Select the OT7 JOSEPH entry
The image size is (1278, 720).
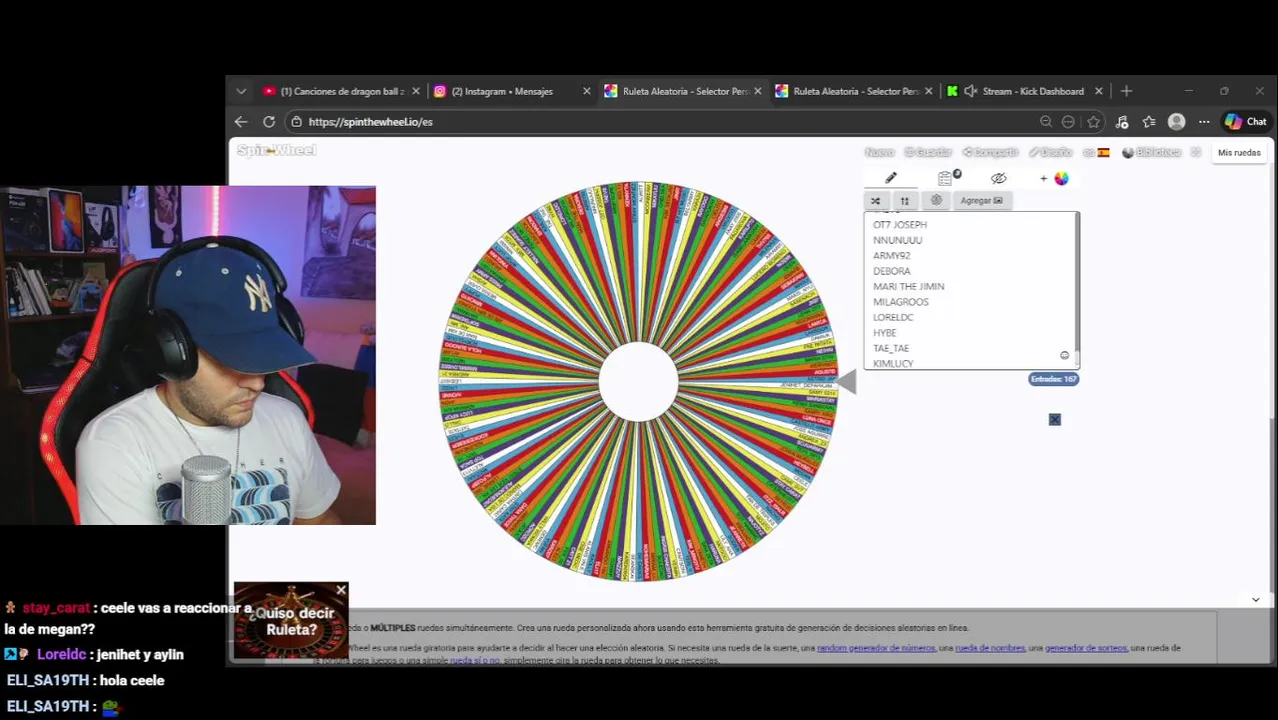tap(900, 225)
